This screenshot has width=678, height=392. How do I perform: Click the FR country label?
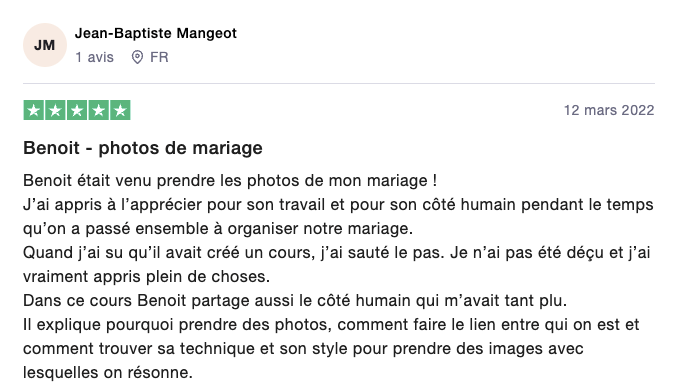click(159, 57)
